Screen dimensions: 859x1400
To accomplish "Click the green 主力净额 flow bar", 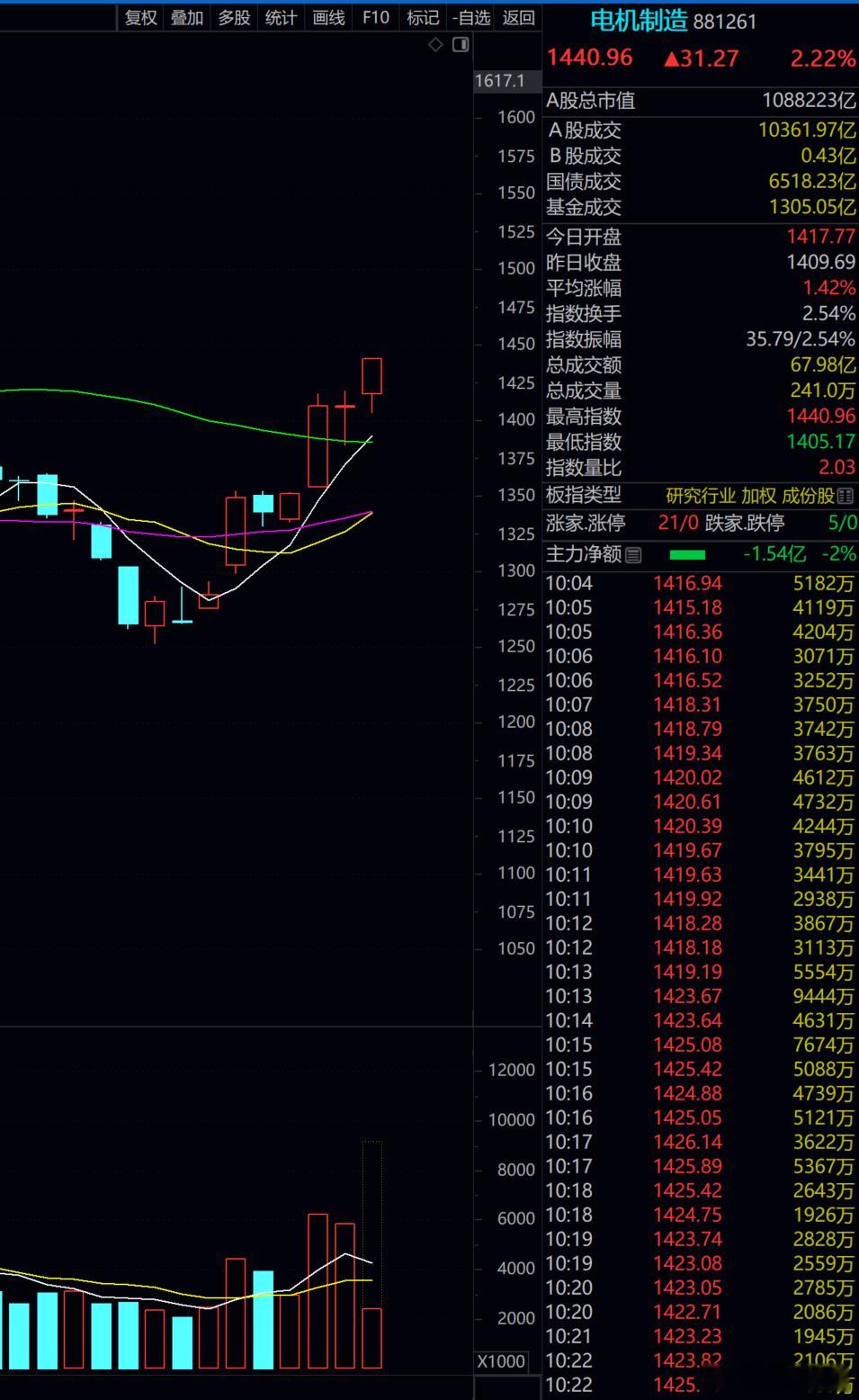I will (x=687, y=555).
